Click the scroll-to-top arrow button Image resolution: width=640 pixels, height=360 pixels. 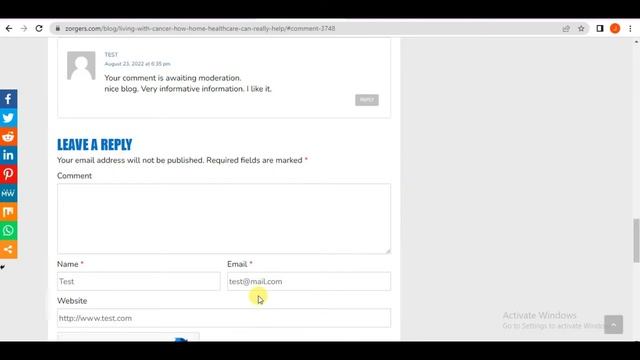point(613,324)
